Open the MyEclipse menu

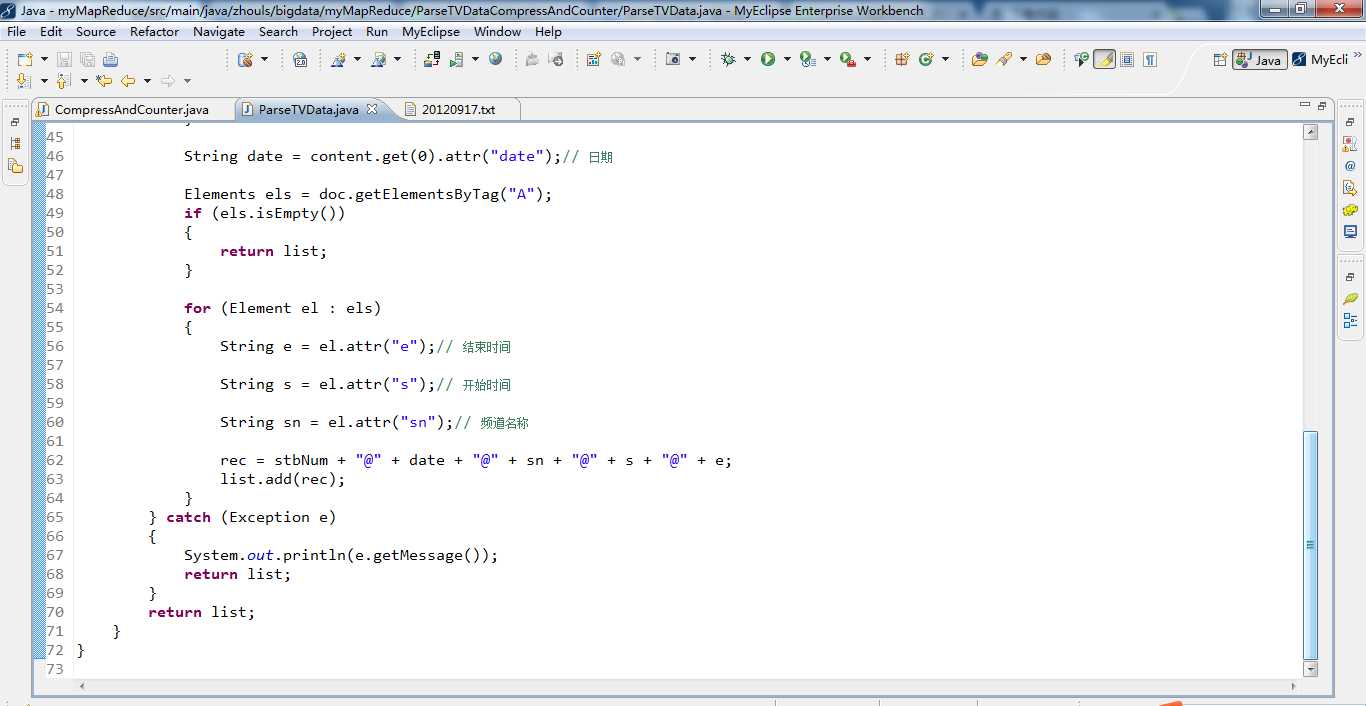point(431,31)
